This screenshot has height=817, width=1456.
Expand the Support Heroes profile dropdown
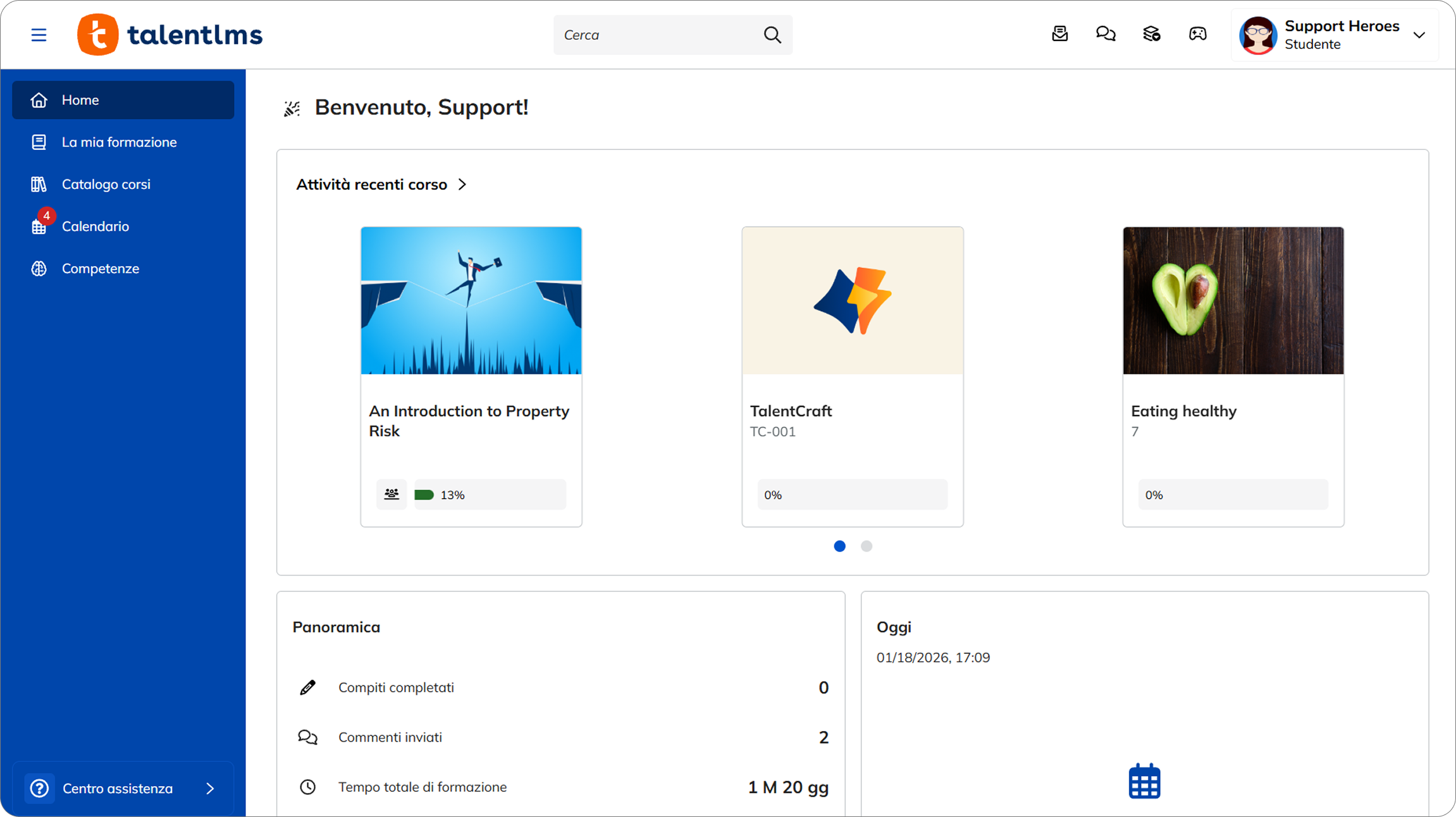pos(1419,35)
